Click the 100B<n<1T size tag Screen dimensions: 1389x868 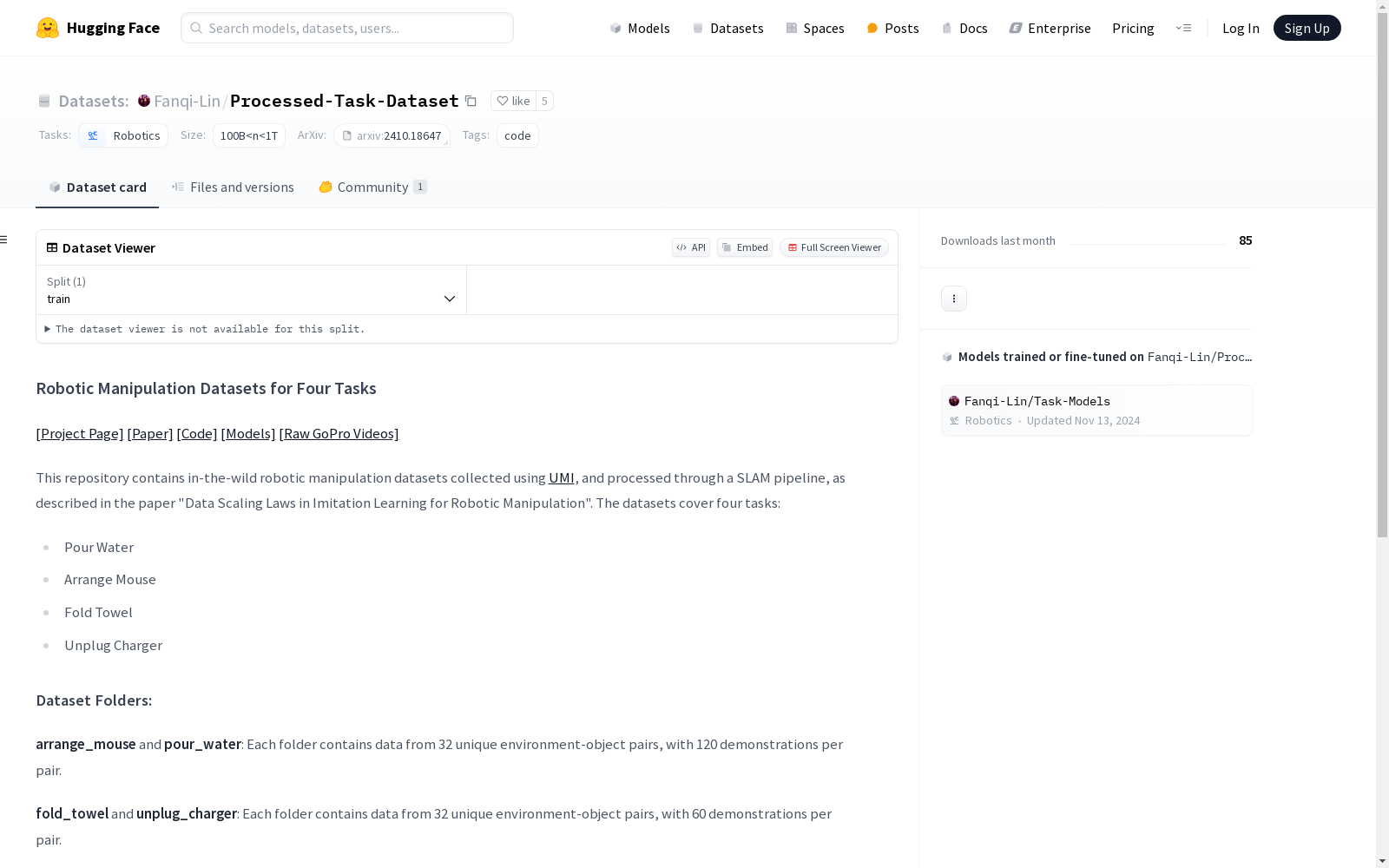[x=249, y=135]
